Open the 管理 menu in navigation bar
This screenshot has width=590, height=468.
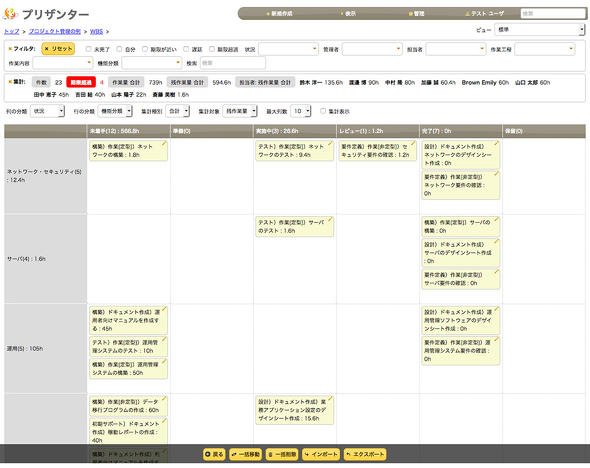click(x=416, y=14)
